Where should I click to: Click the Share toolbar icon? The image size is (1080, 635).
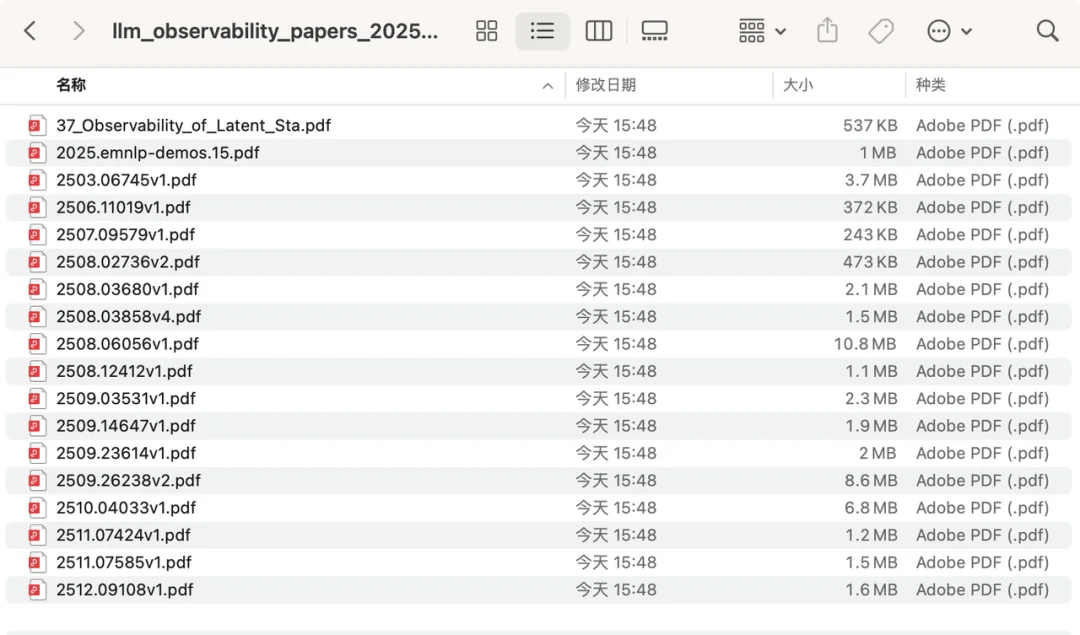[827, 31]
